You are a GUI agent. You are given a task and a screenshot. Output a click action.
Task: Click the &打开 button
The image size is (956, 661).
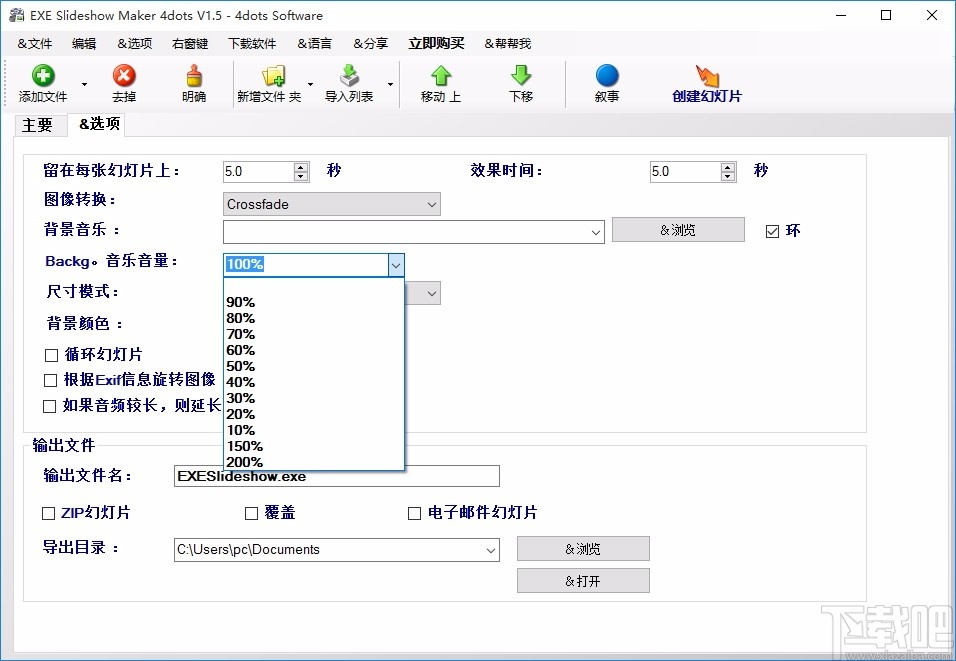click(583, 580)
